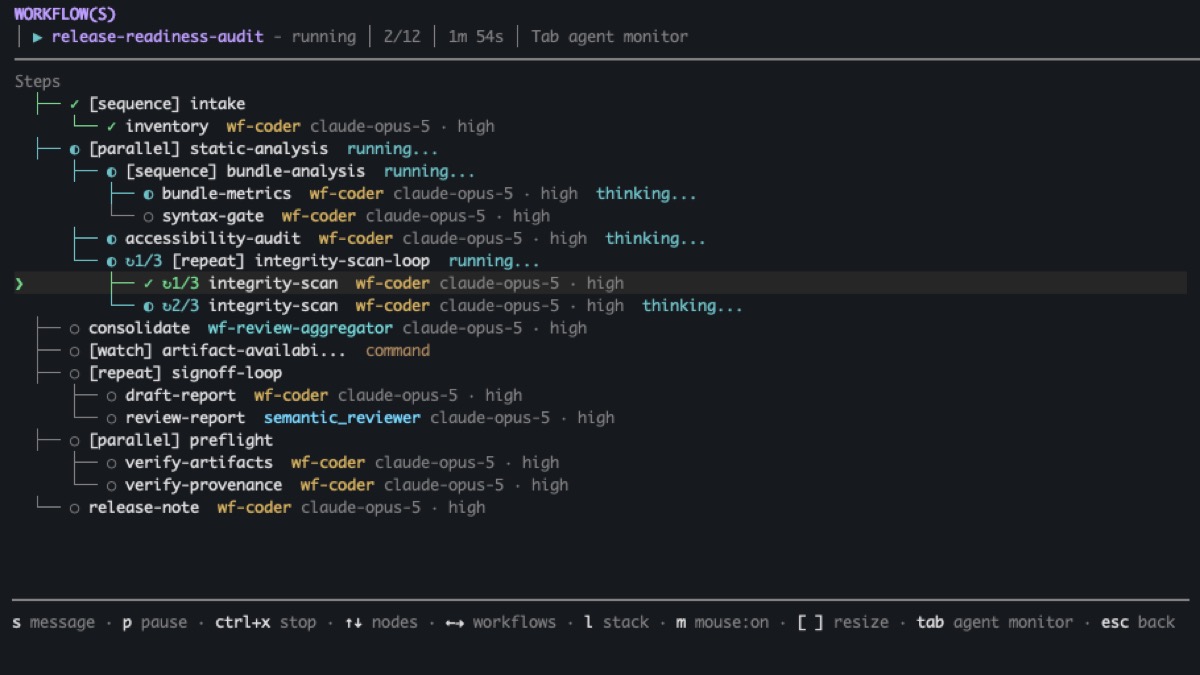
Task: Select the syntax-gate step name
Action: 213,216
